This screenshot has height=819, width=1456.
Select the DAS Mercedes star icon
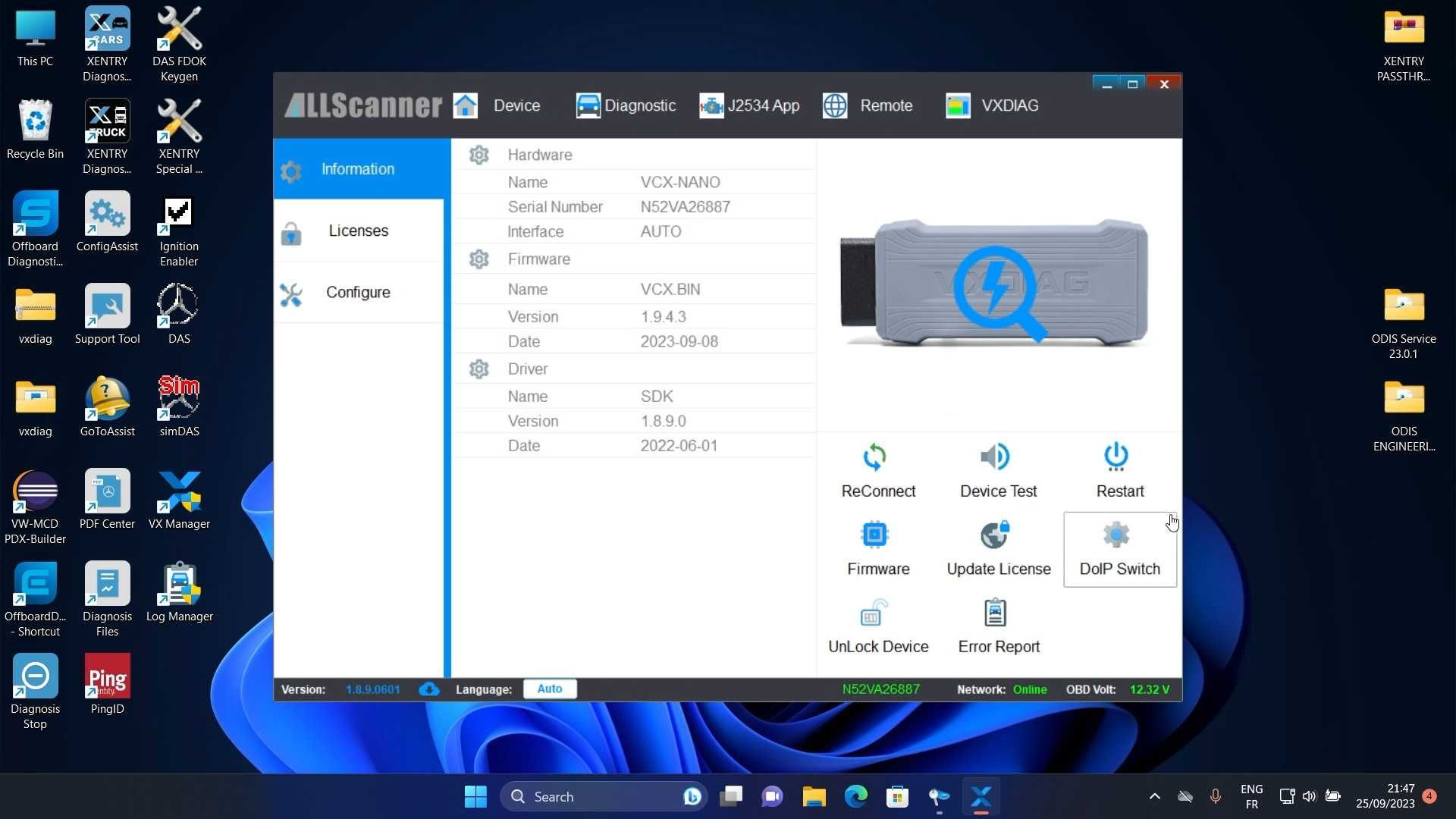pos(179,315)
